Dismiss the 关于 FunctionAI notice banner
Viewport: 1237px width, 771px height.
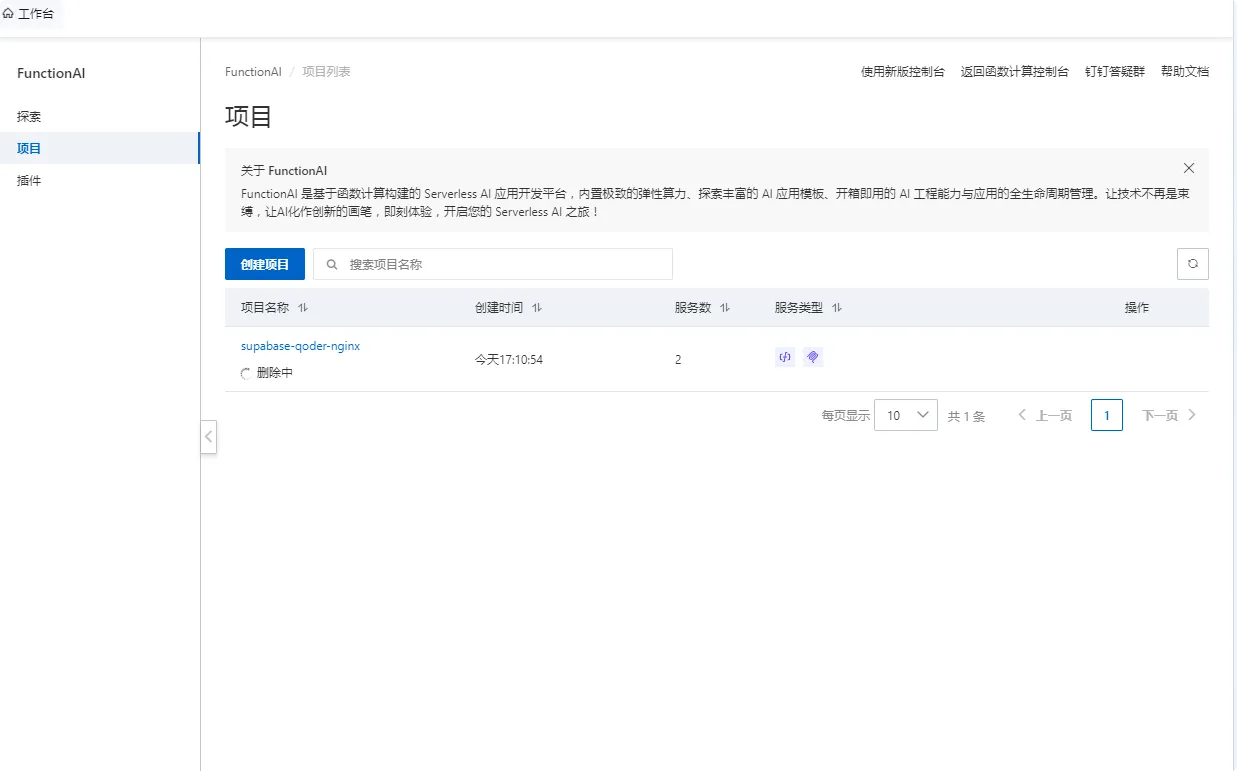click(1188, 168)
